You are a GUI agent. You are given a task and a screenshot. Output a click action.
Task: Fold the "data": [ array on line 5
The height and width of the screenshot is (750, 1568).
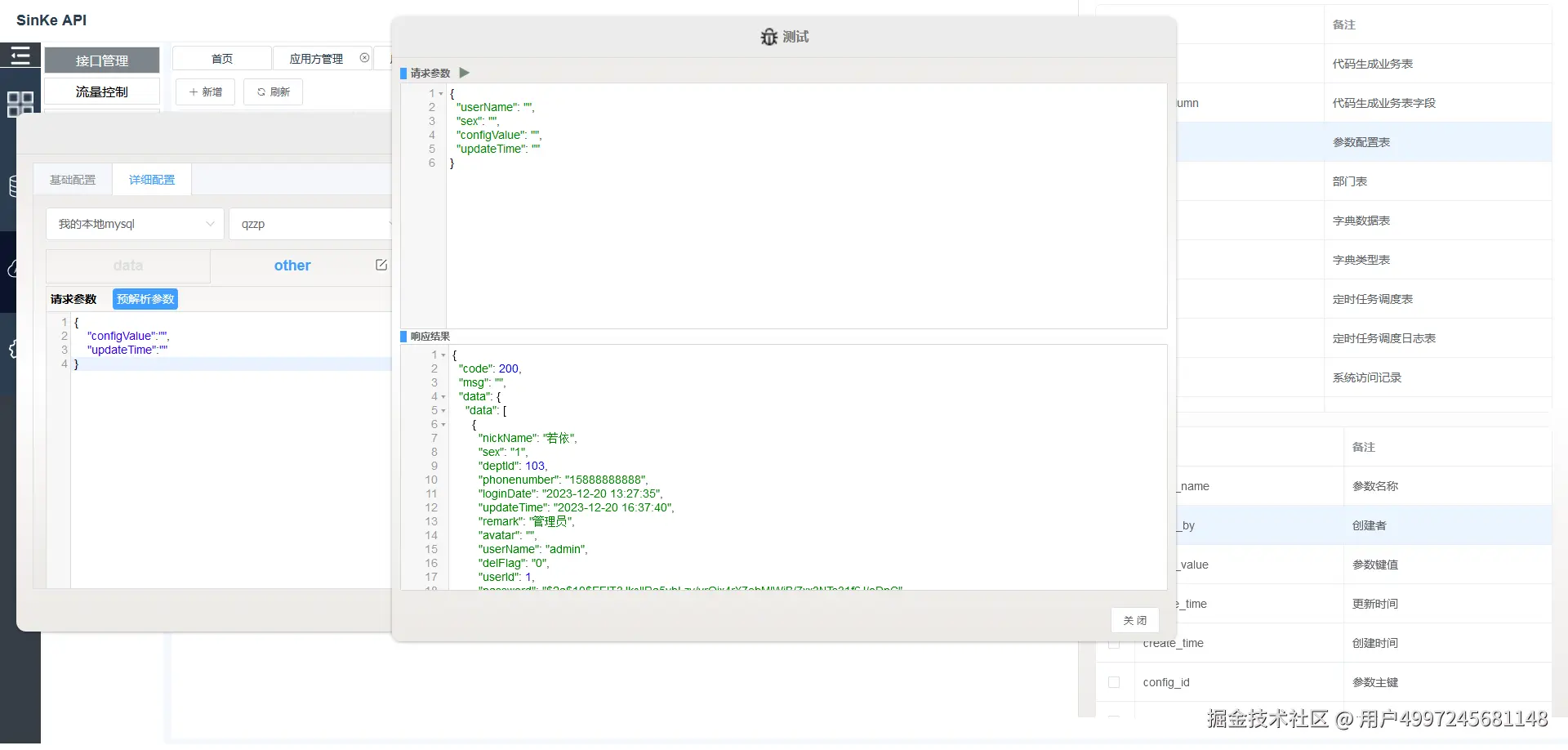click(x=443, y=411)
